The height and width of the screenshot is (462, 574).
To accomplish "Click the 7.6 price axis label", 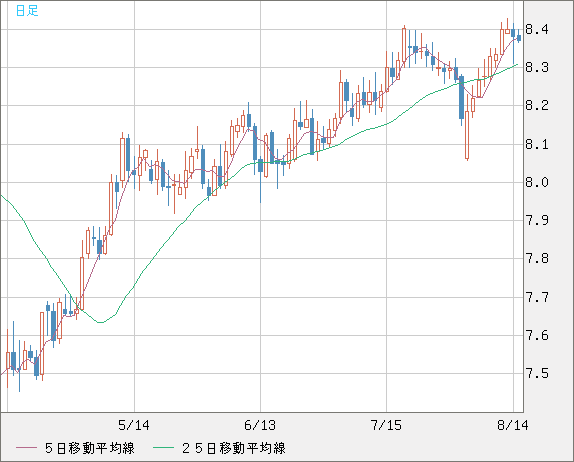I will click(537, 335).
